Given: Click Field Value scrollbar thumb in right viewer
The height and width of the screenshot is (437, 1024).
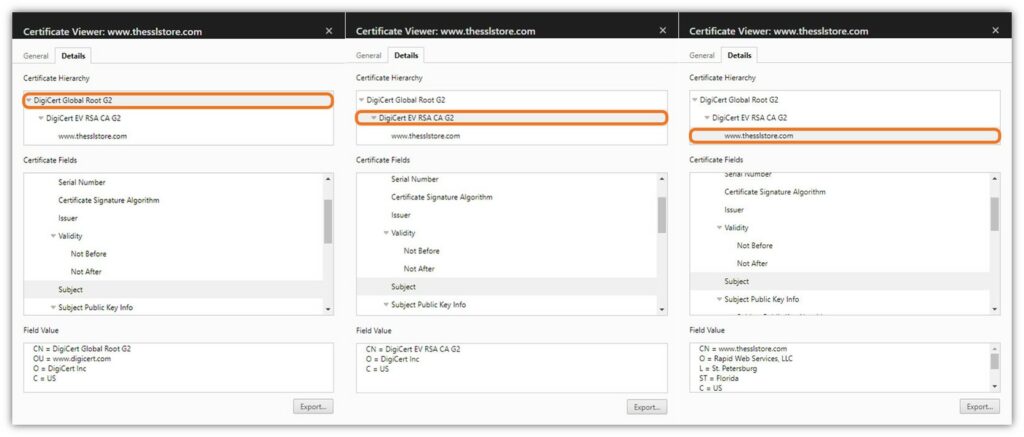Looking at the screenshot, I should [x=995, y=362].
